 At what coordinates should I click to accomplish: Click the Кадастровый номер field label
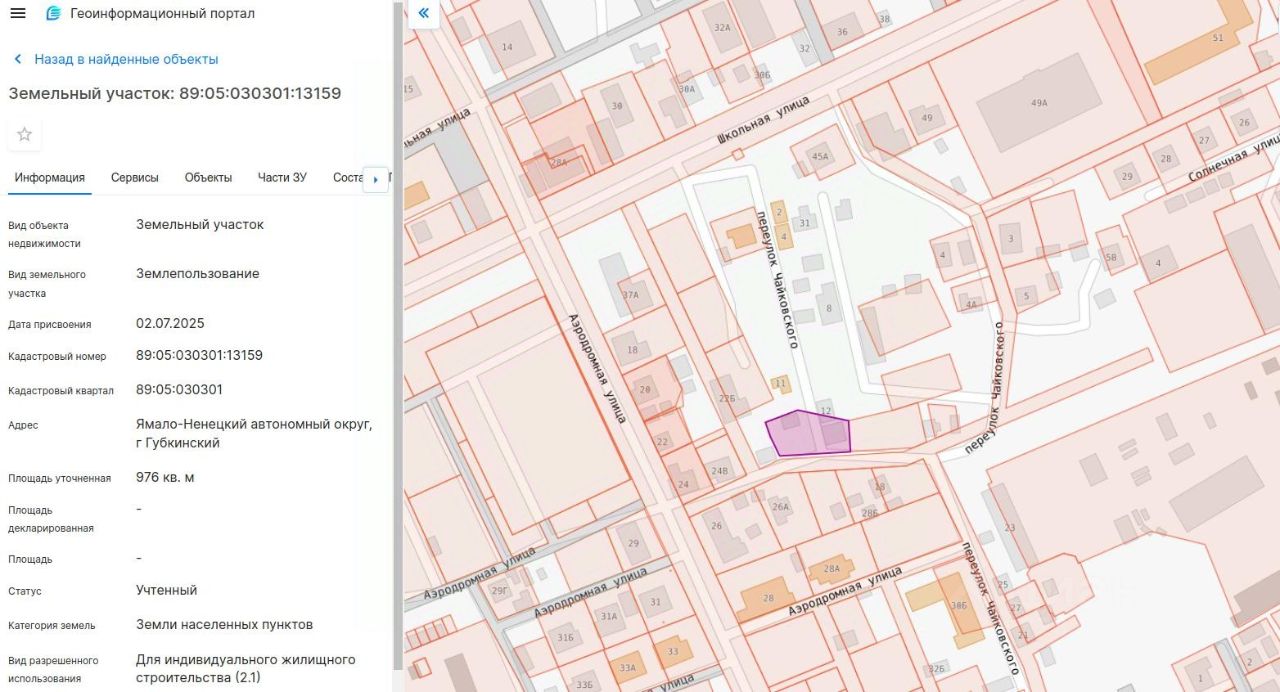[x=57, y=357]
